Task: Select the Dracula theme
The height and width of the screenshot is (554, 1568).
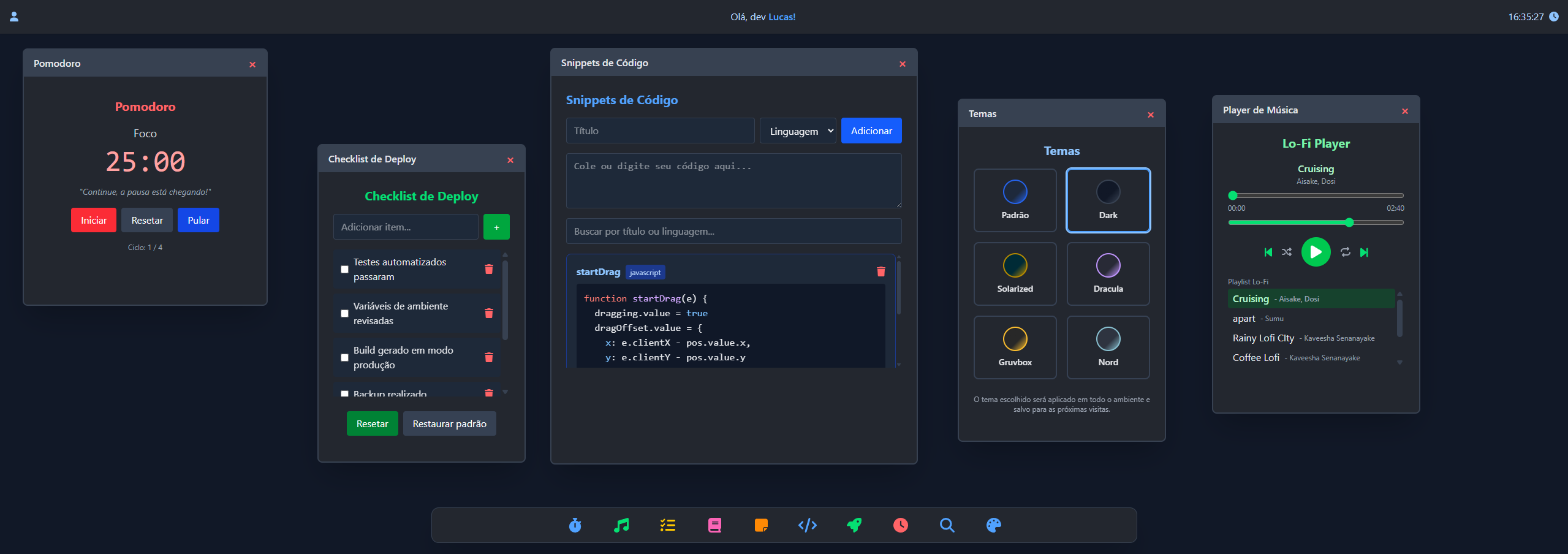Action: [1108, 274]
